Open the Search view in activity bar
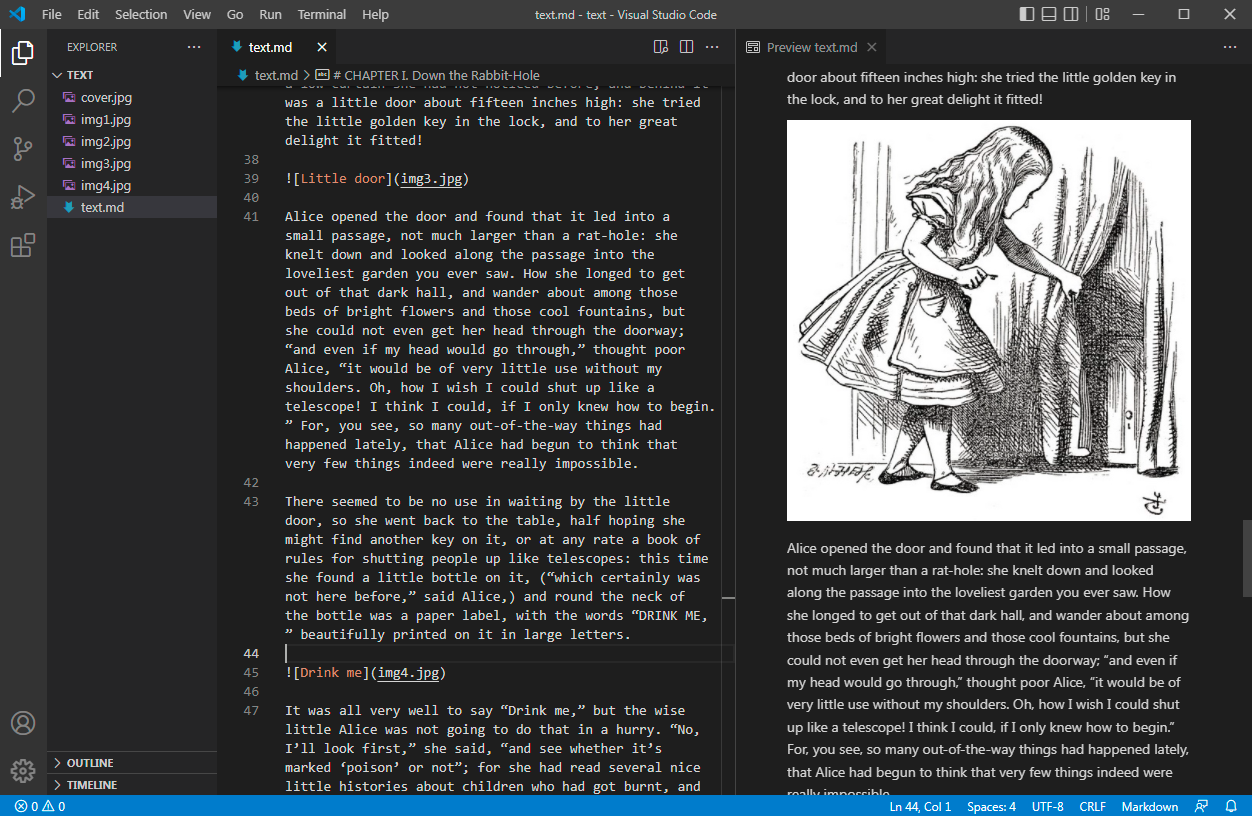This screenshot has width=1252, height=816. coord(23,100)
